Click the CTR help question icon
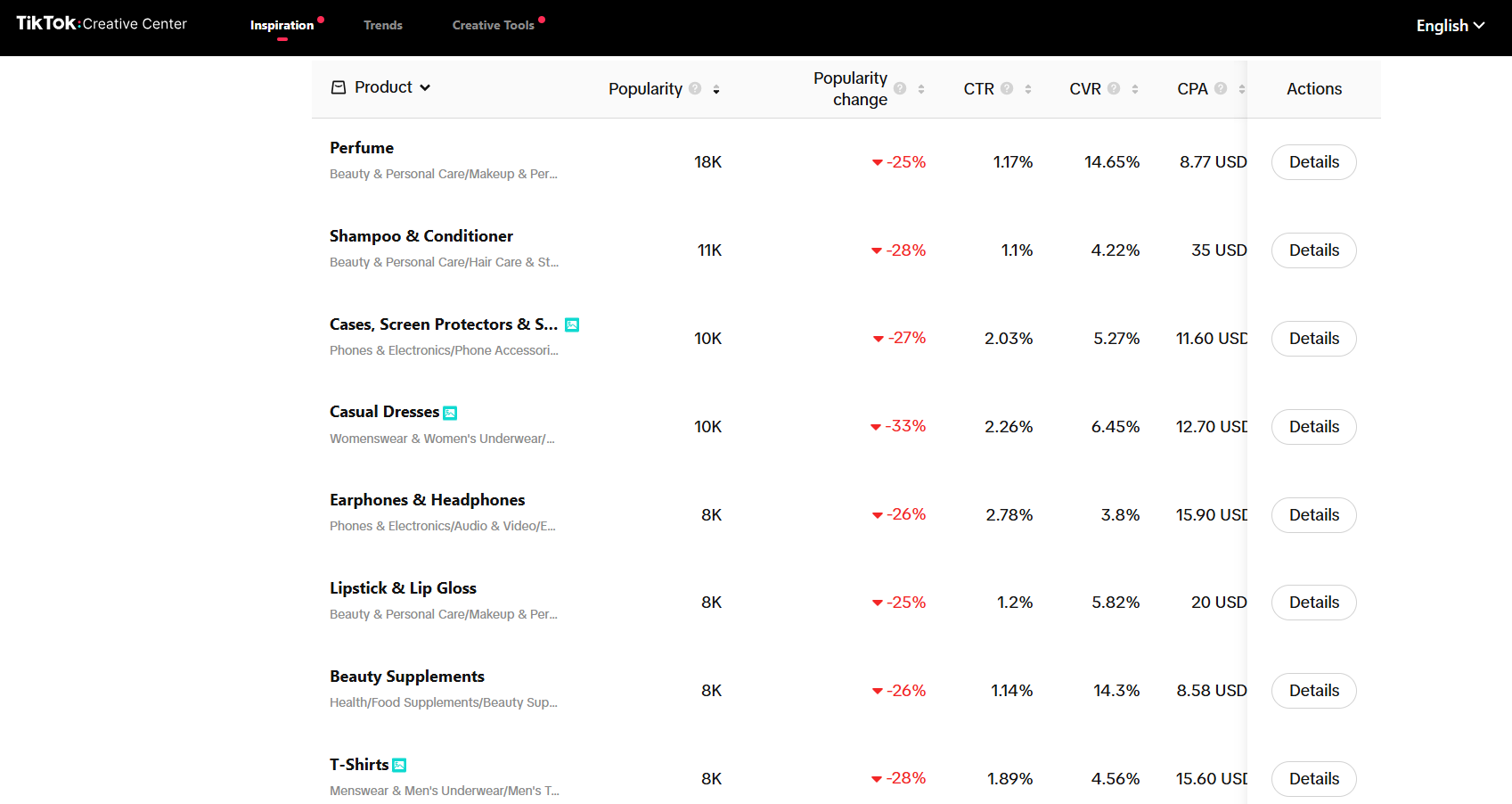1512x804 pixels. 1007,88
